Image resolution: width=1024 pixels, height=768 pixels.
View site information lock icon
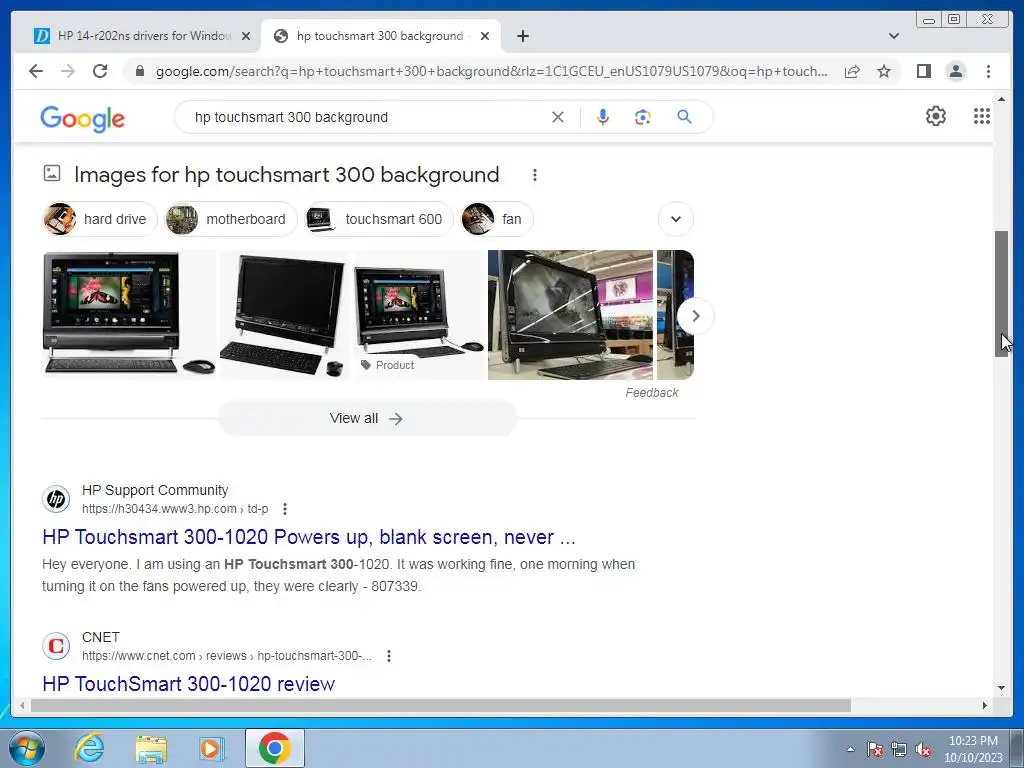(x=139, y=71)
